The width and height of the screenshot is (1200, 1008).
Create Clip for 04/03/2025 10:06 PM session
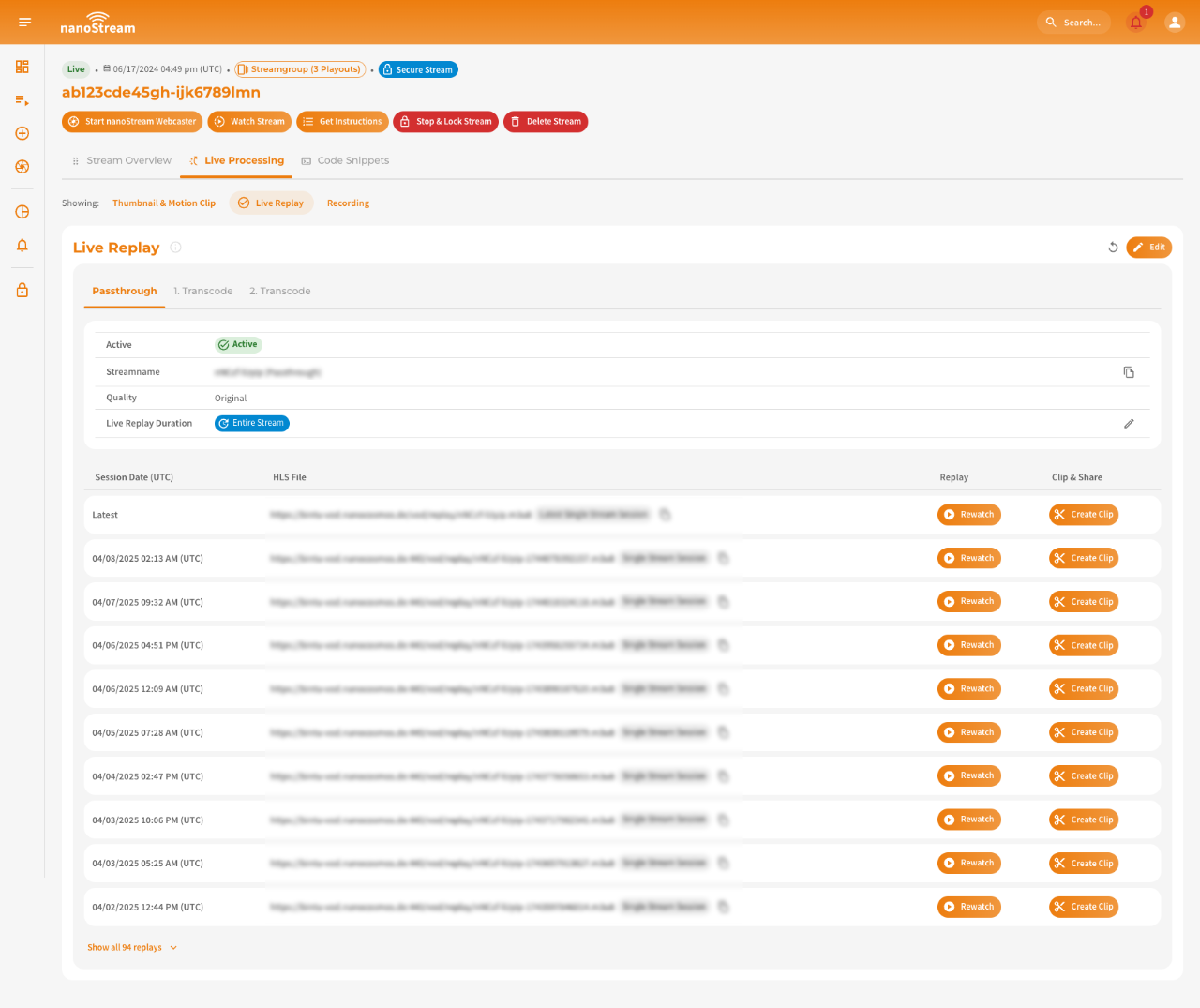(1084, 820)
